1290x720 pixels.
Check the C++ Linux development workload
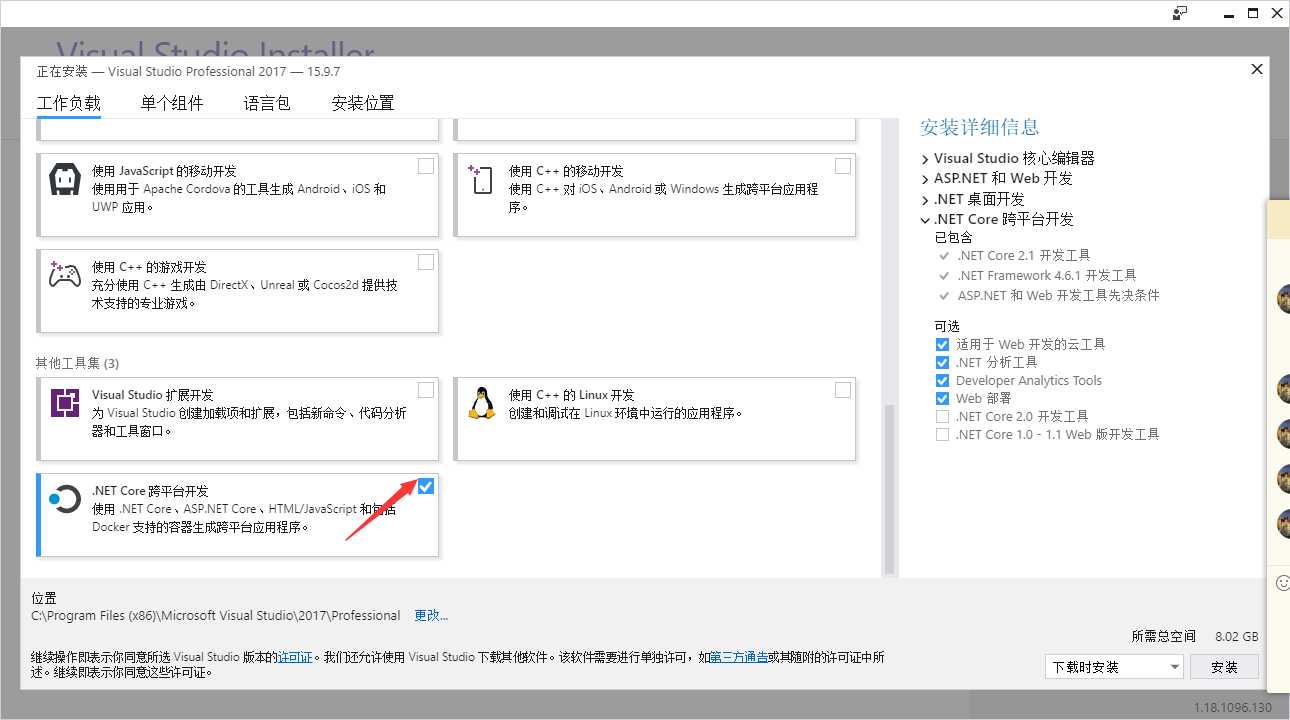click(843, 390)
